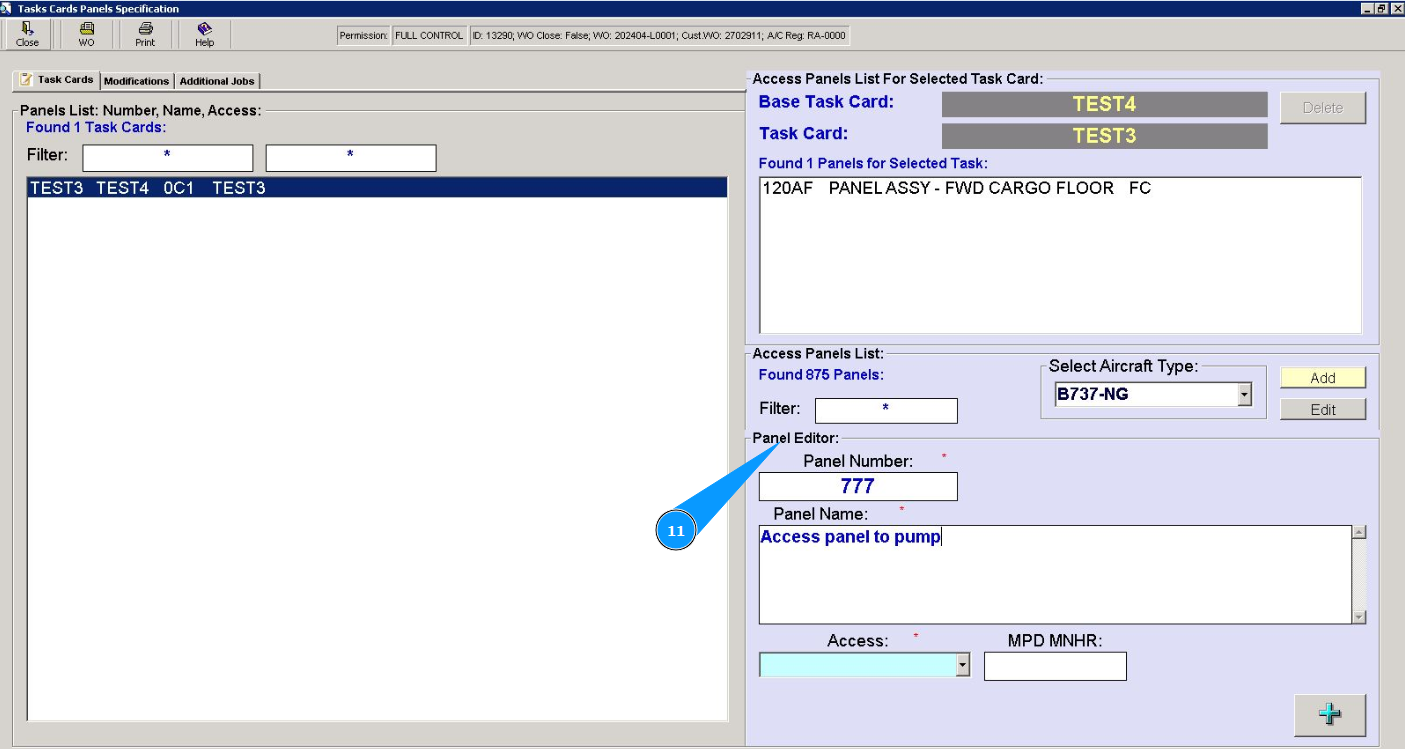Select the TEST3 TEST4 0C1 task card row
The width and height of the screenshot is (1405, 749).
pyautogui.click(x=377, y=188)
